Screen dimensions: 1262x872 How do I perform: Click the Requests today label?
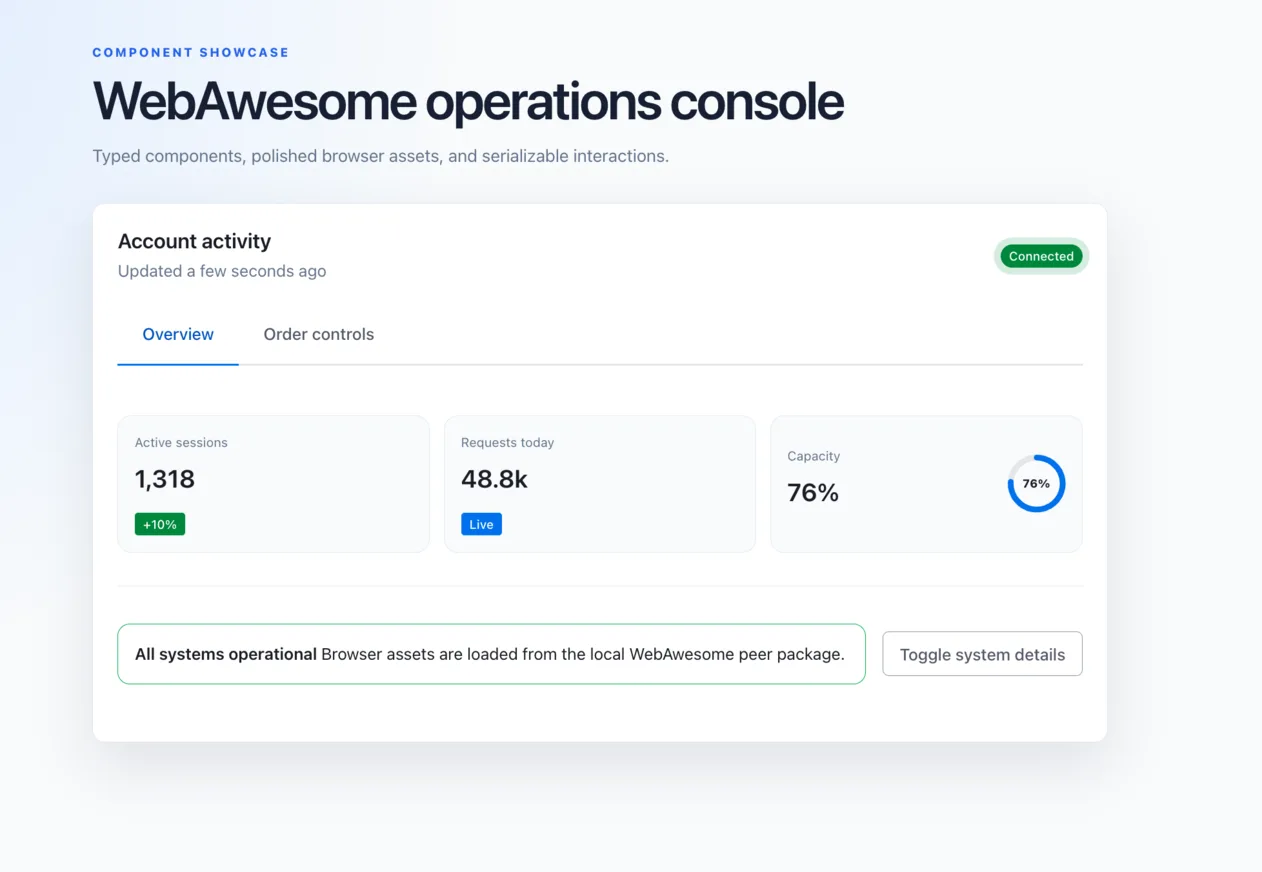pos(507,442)
